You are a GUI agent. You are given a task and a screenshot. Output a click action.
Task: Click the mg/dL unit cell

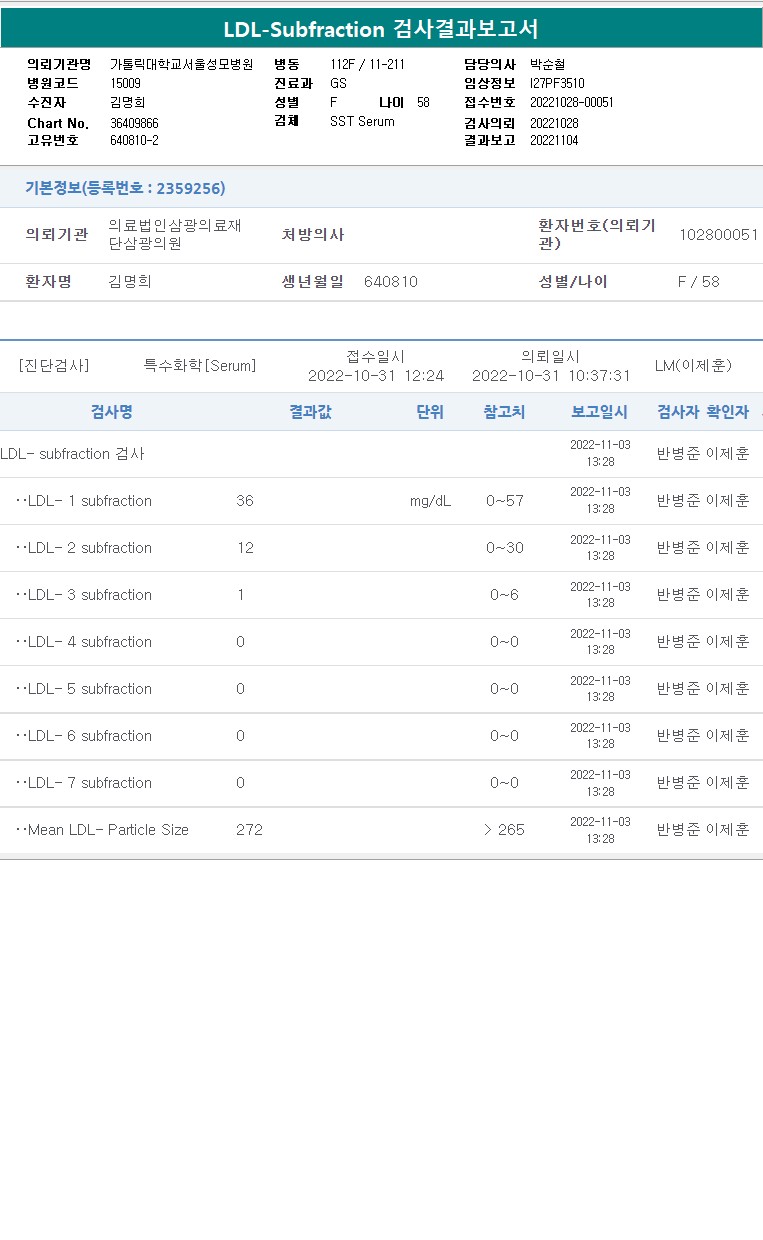pos(430,501)
